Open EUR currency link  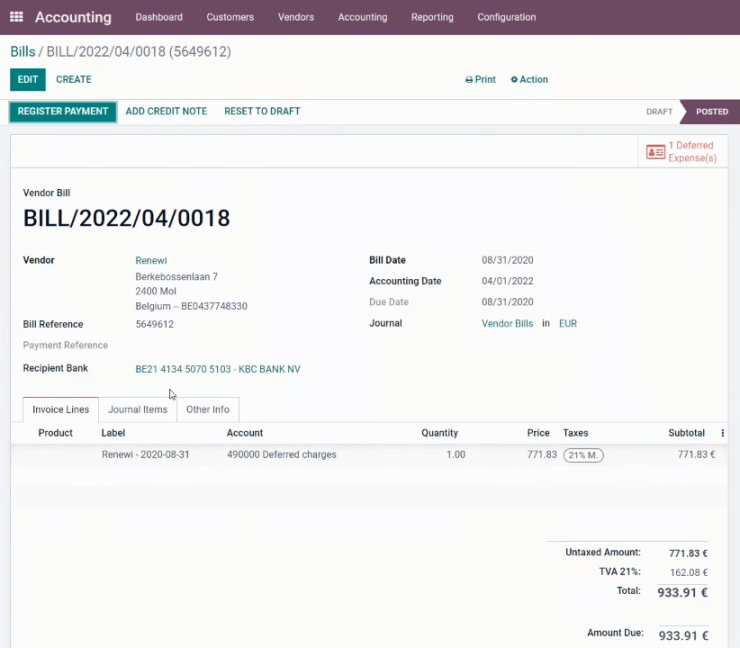(568, 324)
